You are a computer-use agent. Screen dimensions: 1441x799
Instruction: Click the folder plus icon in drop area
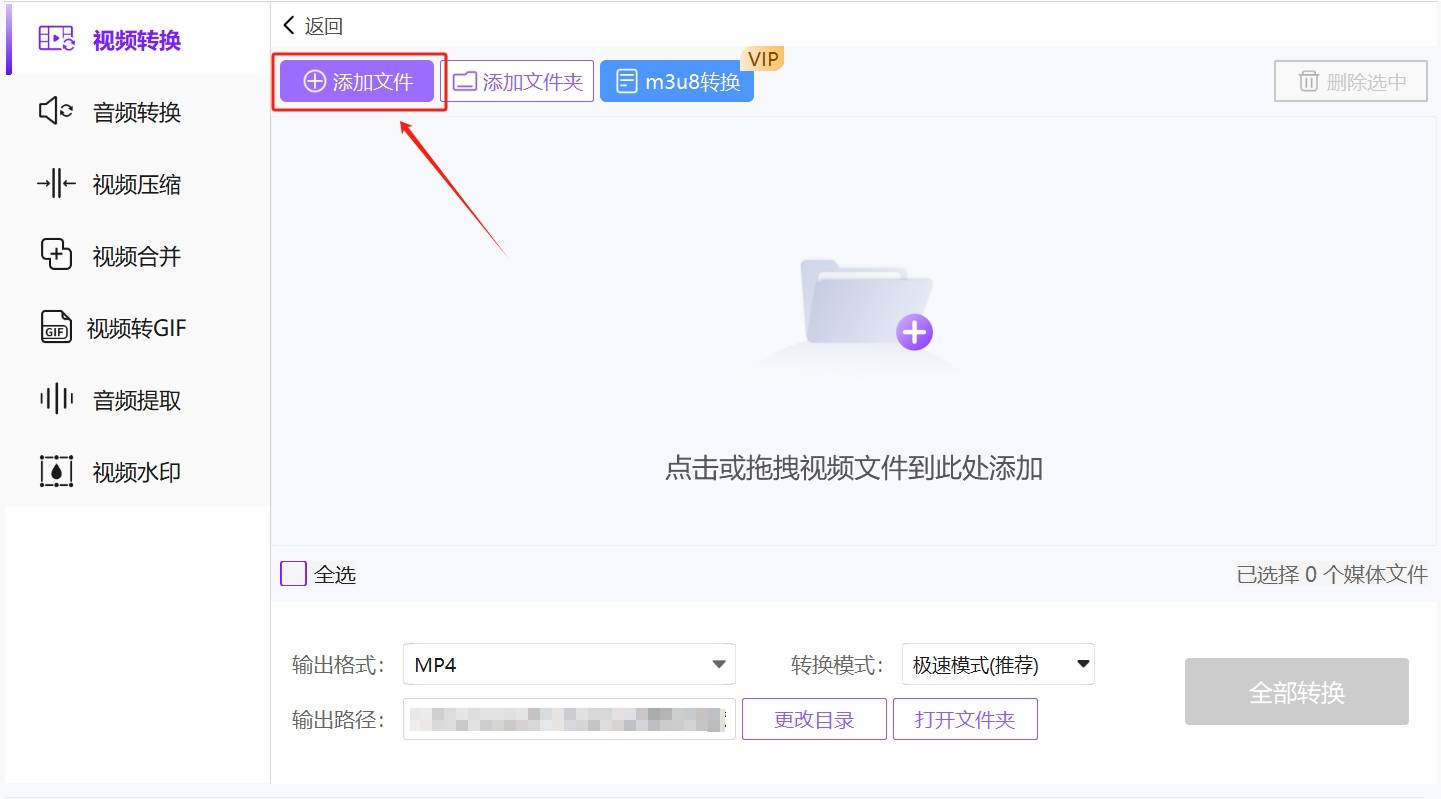point(866,305)
